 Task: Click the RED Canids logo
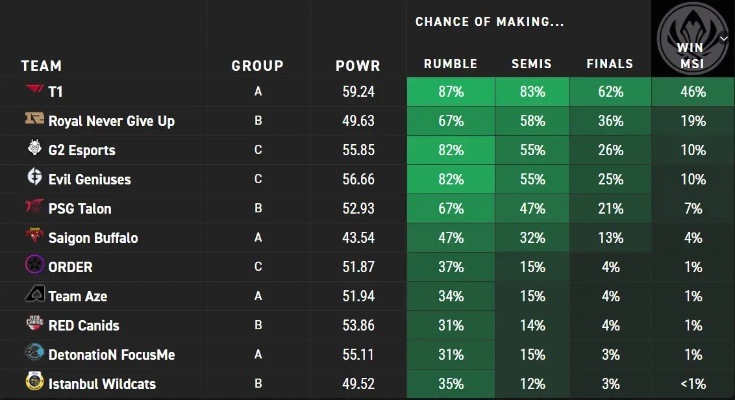click(x=34, y=325)
